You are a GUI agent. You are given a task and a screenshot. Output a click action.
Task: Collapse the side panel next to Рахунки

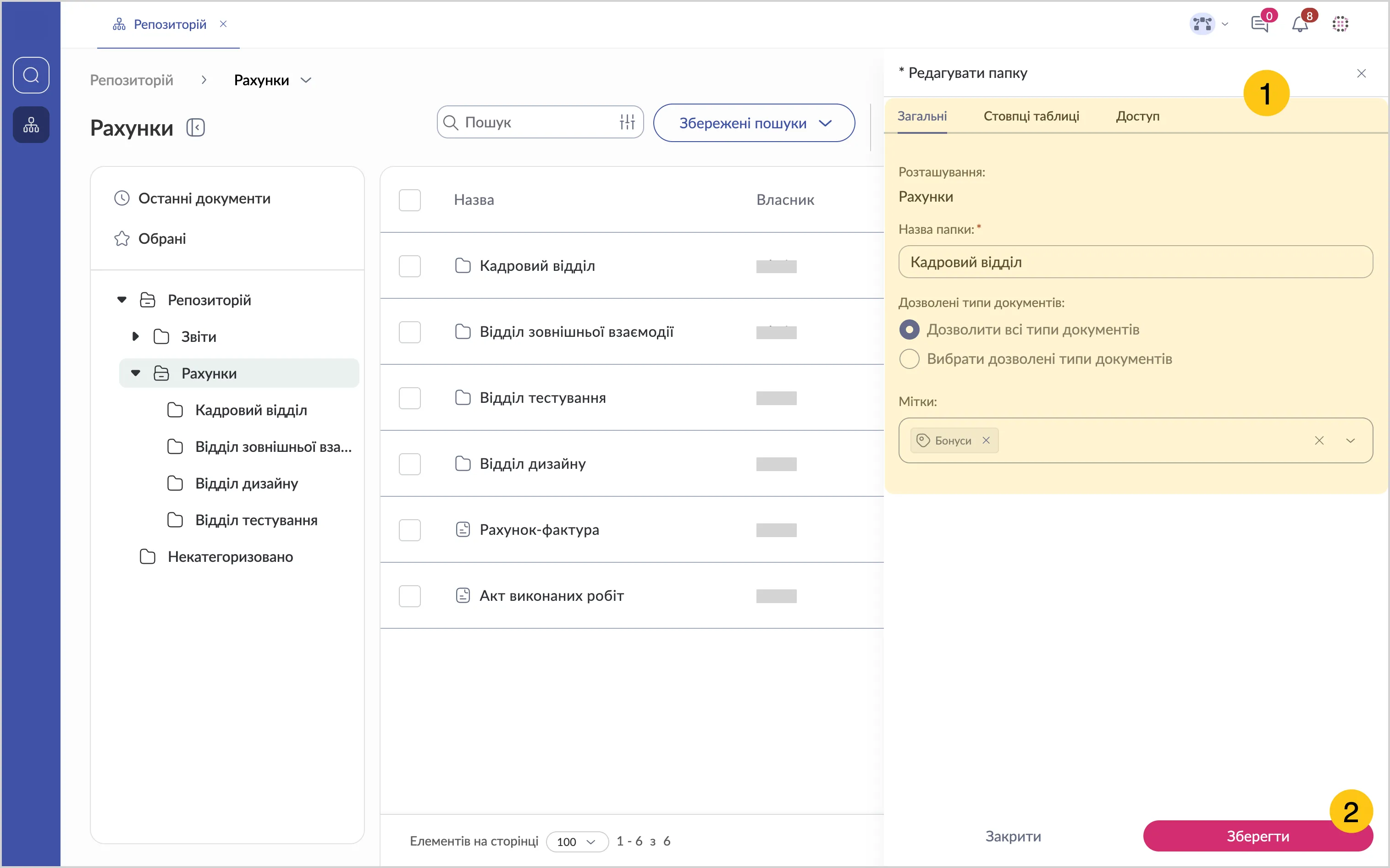click(195, 127)
